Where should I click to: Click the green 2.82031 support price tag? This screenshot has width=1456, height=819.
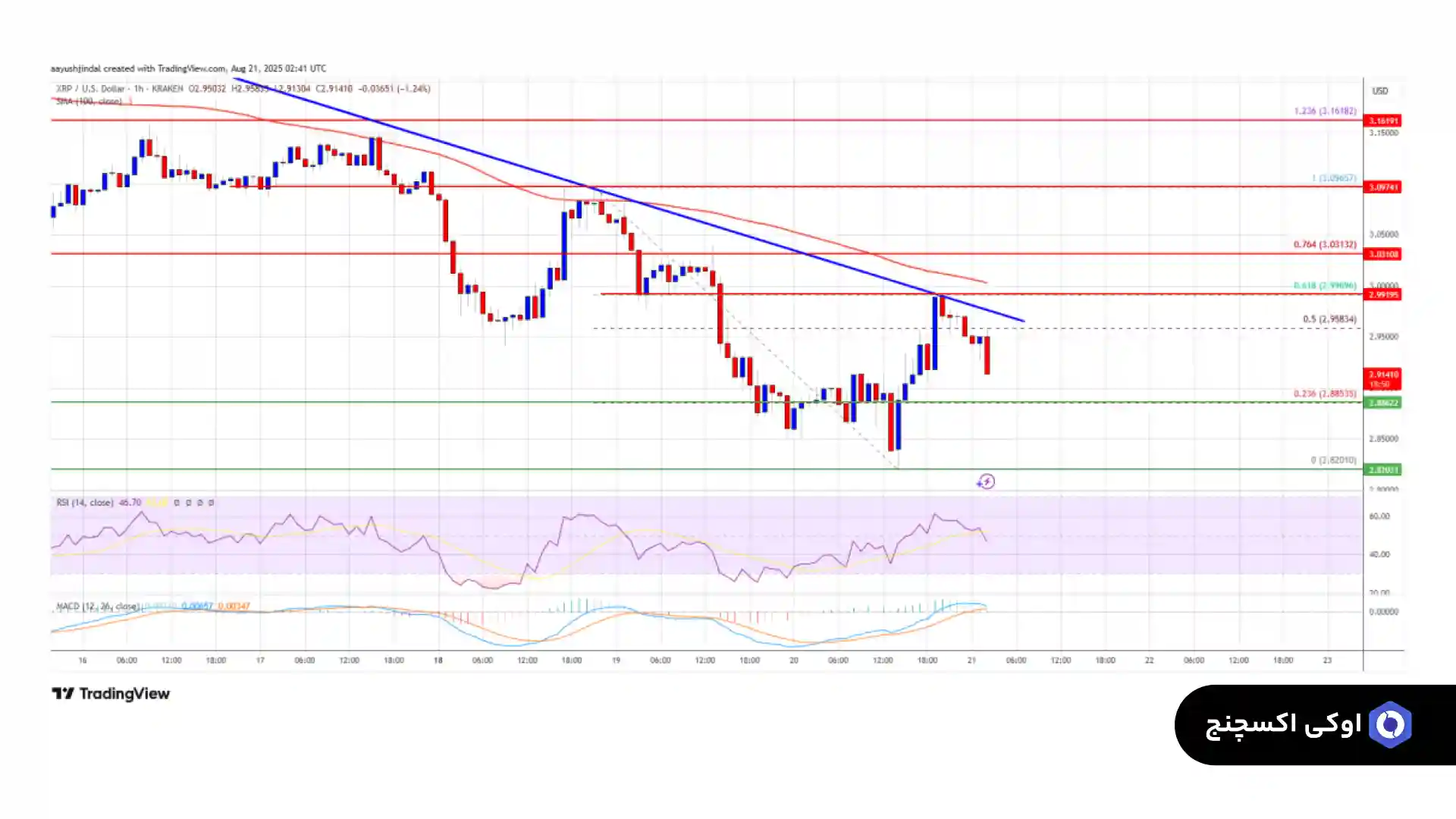pyautogui.click(x=1382, y=470)
